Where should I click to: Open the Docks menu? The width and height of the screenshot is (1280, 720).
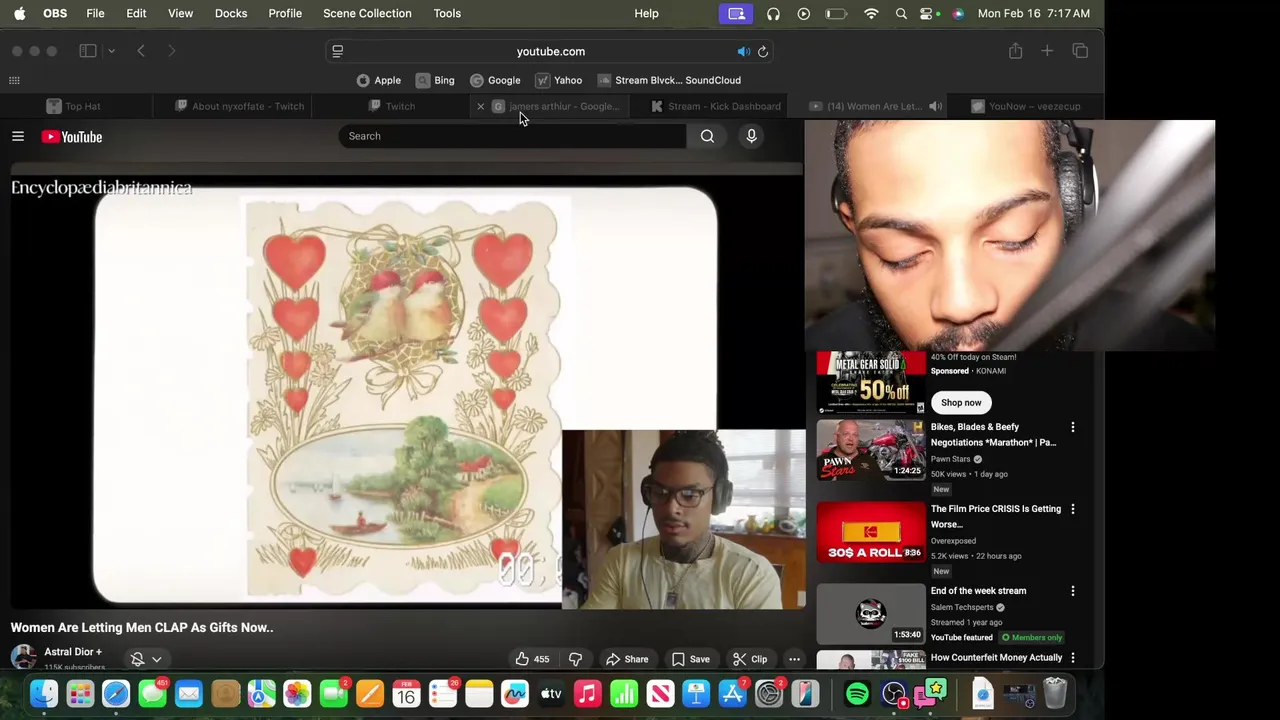231,13
